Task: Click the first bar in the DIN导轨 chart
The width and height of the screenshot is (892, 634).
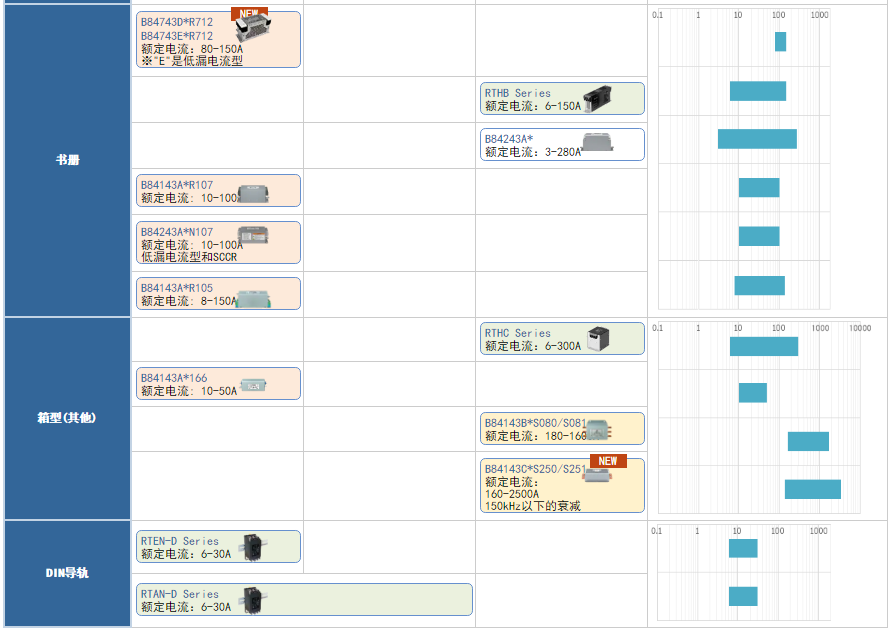Action: click(x=743, y=548)
